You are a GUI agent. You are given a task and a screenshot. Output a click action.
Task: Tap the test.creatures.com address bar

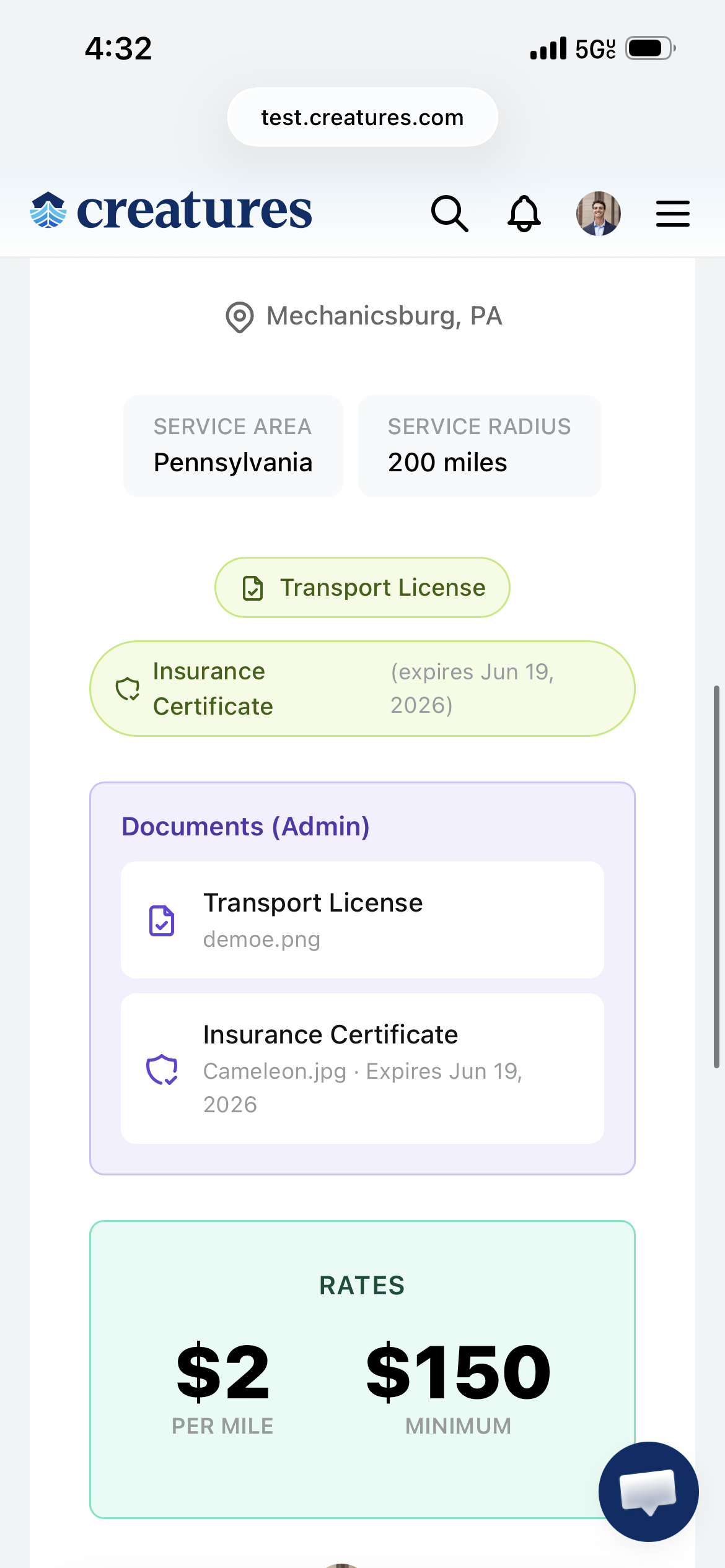coord(362,117)
